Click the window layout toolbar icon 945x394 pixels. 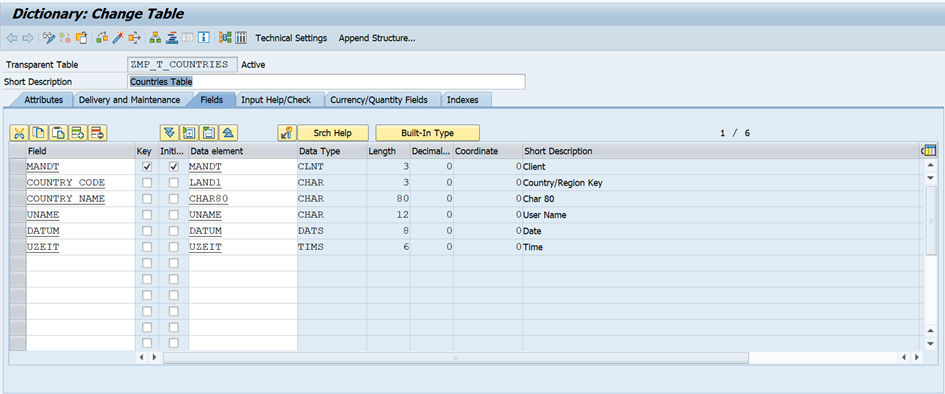[x=187, y=38]
